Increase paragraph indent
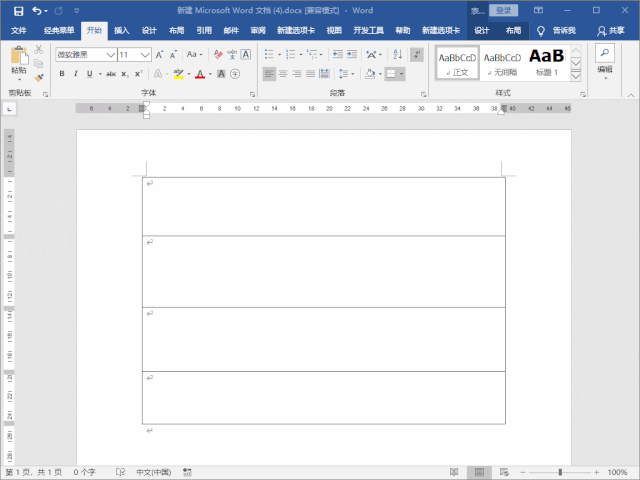The height and width of the screenshot is (480, 640). pyautogui.click(x=351, y=54)
